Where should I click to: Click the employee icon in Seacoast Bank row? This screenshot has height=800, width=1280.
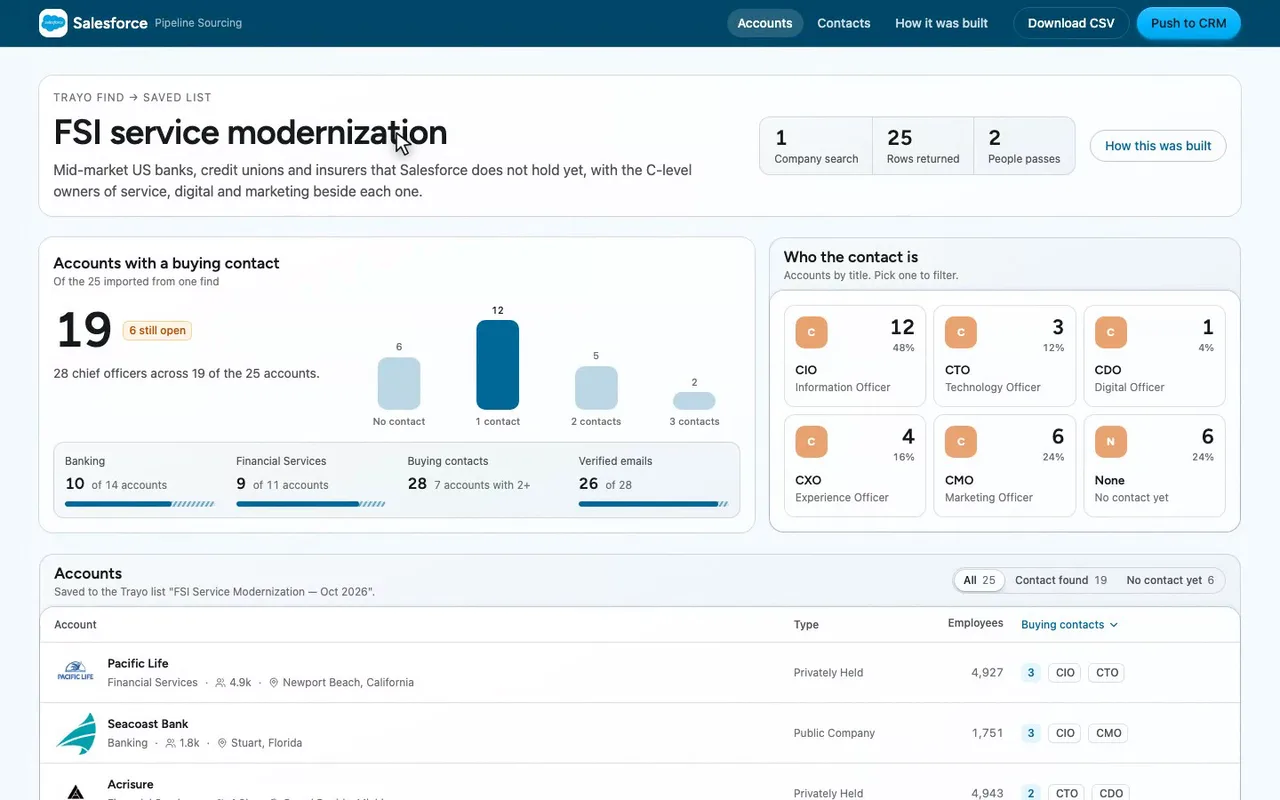[x=170, y=743]
